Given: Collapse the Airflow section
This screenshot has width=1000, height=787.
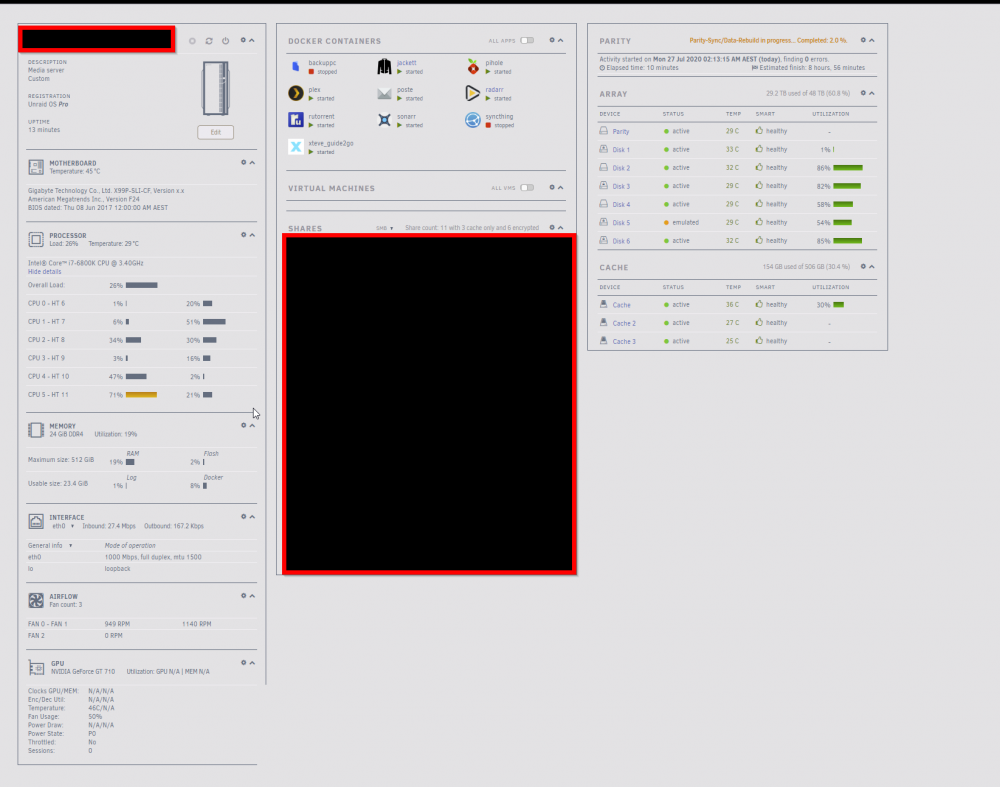Looking at the screenshot, I should coord(253,596).
